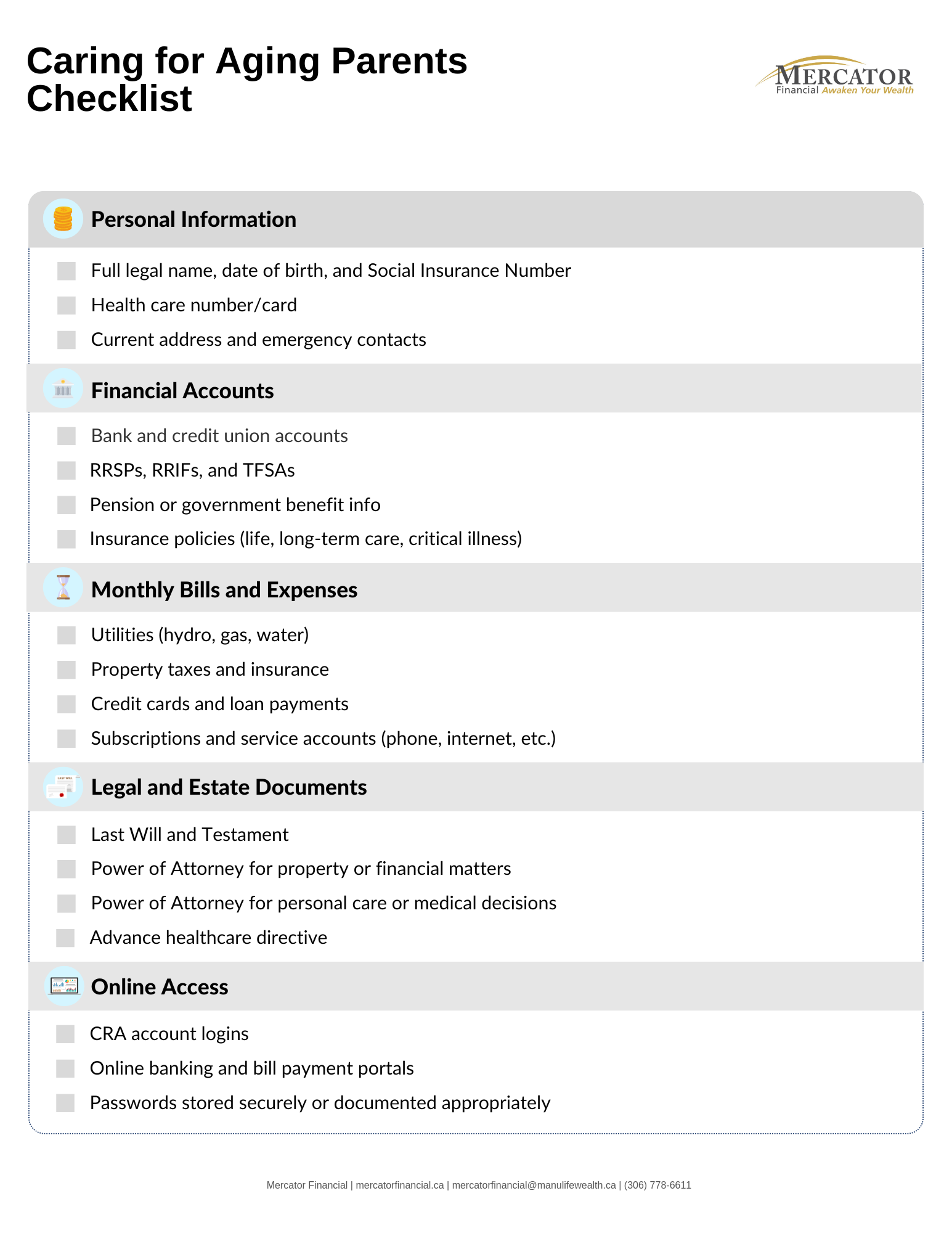Open the mercatorfinancial.ca website link

400,1185
